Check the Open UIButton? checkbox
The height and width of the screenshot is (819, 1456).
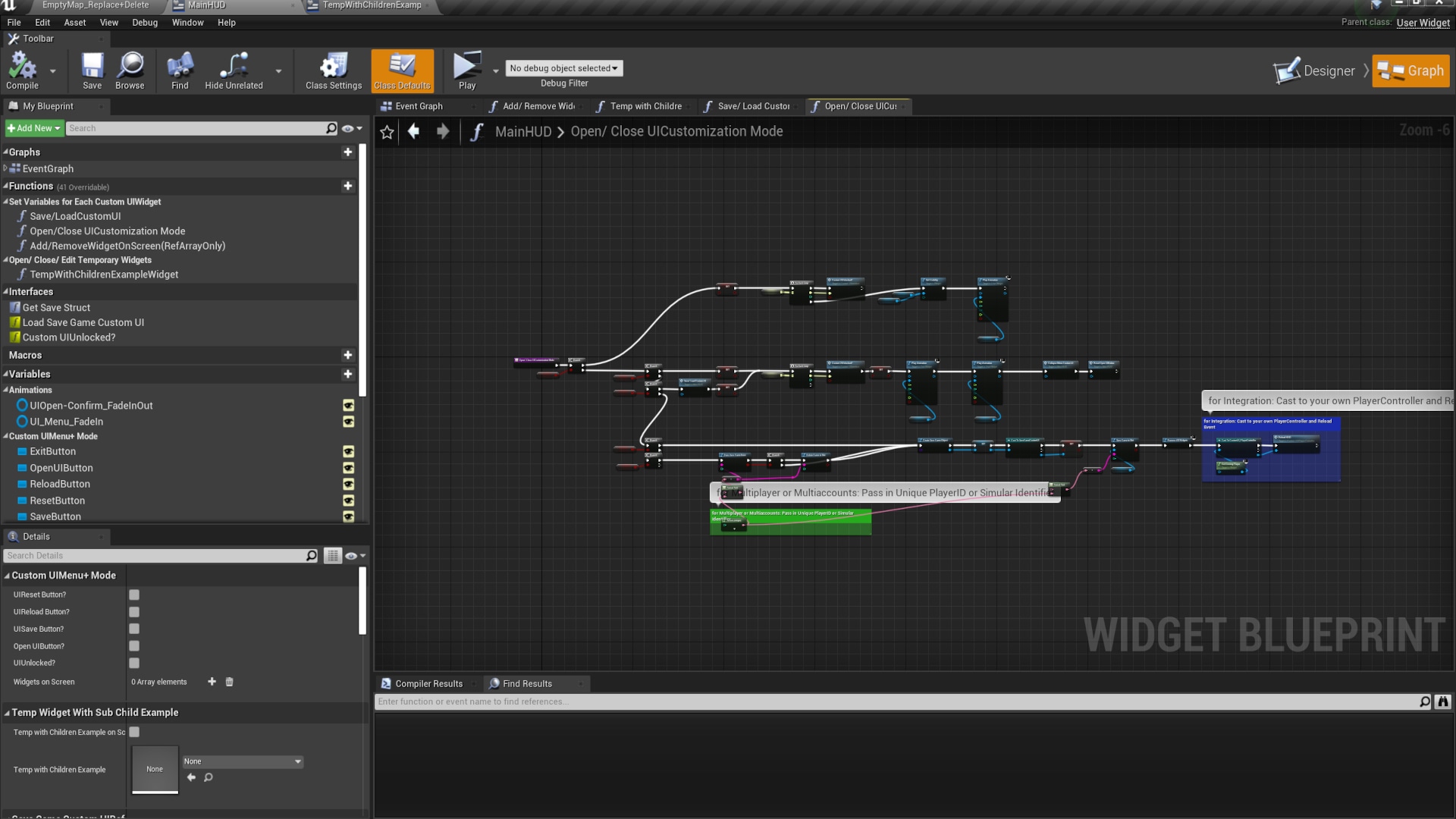[x=134, y=645]
